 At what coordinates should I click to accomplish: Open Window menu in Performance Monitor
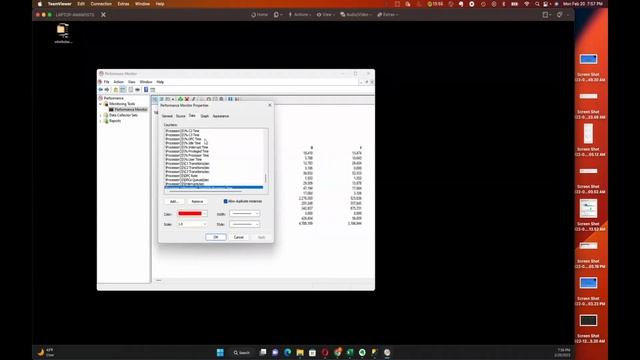click(146, 82)
